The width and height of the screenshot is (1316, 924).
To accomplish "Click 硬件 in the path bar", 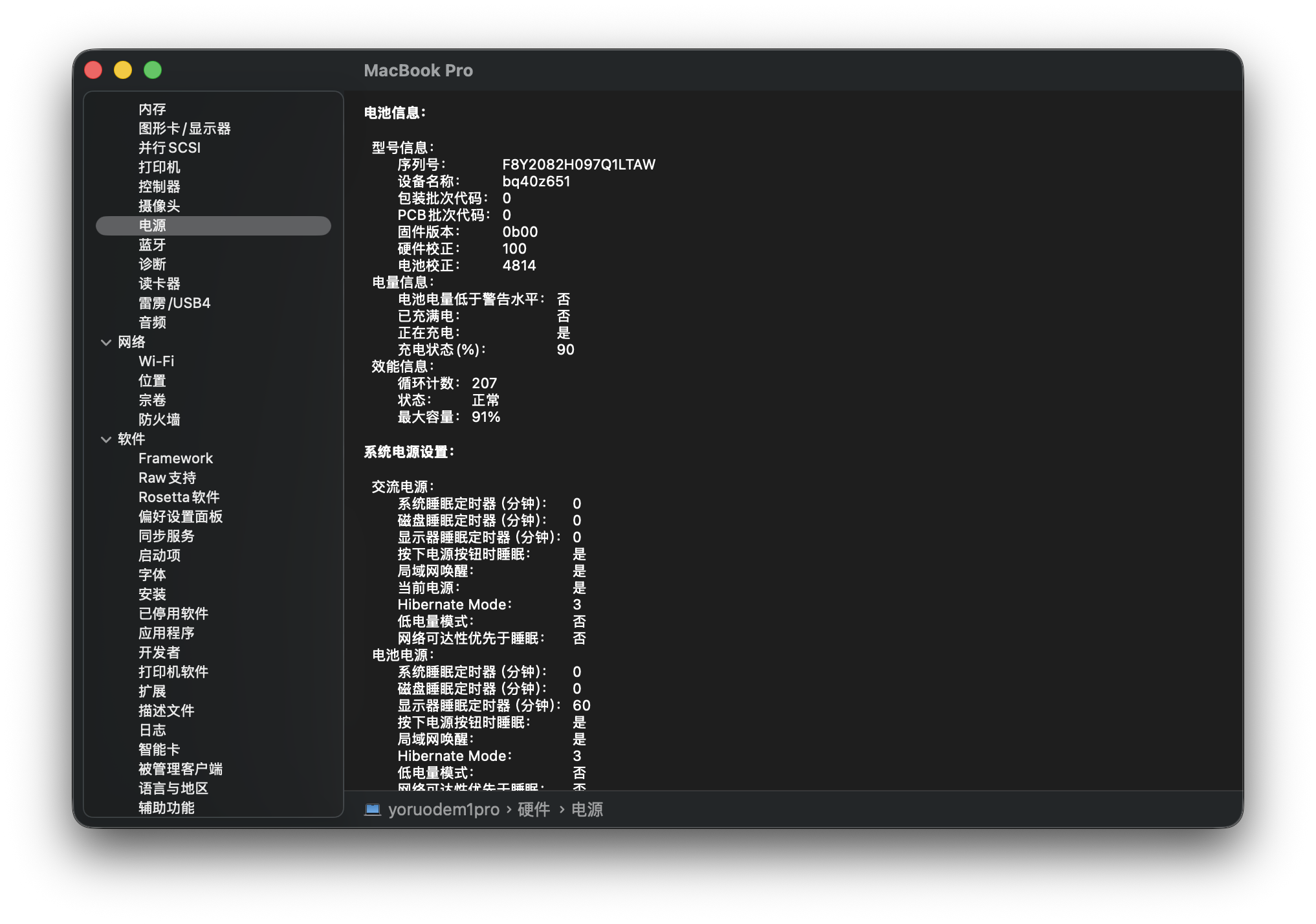I will (534, 809).
